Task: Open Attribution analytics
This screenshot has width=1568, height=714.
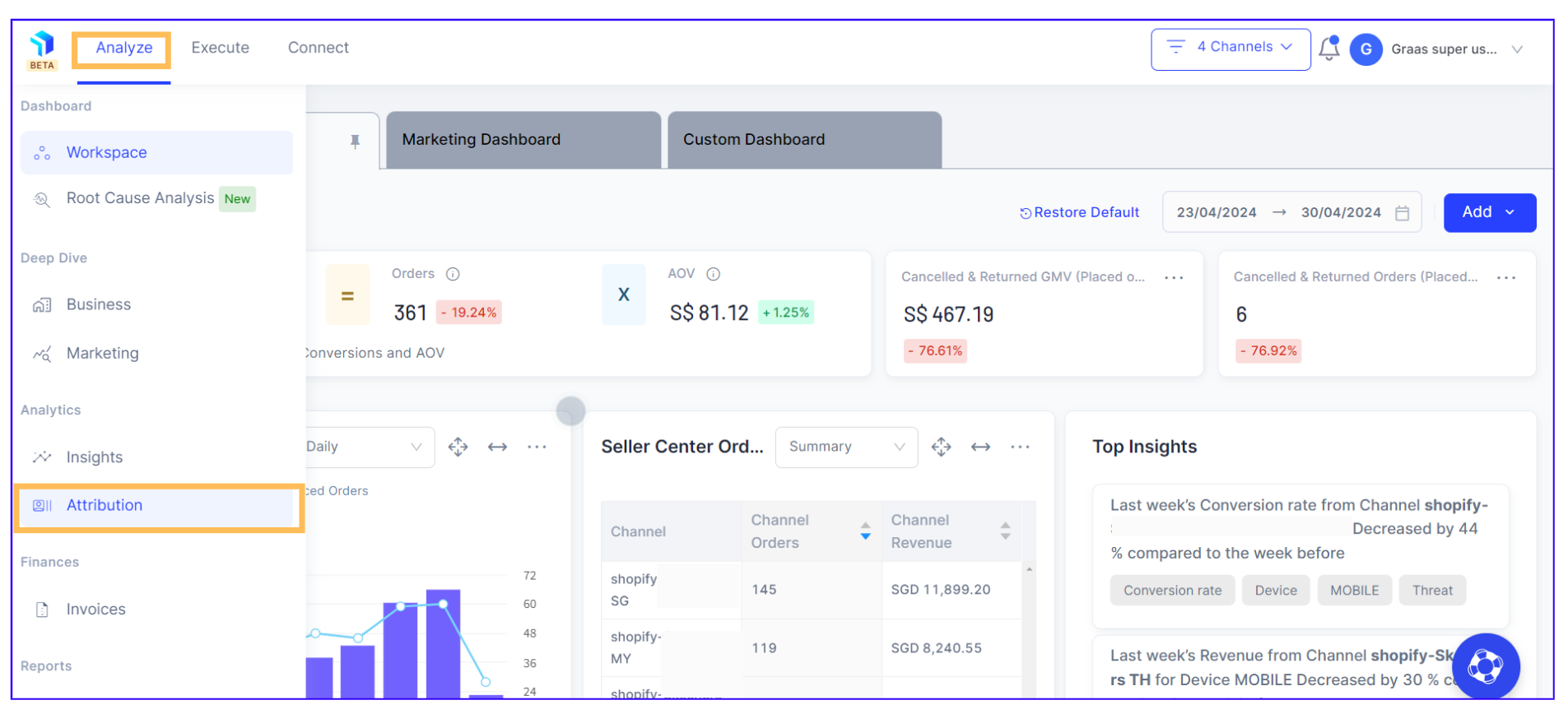Action: [x=158, y=507]
